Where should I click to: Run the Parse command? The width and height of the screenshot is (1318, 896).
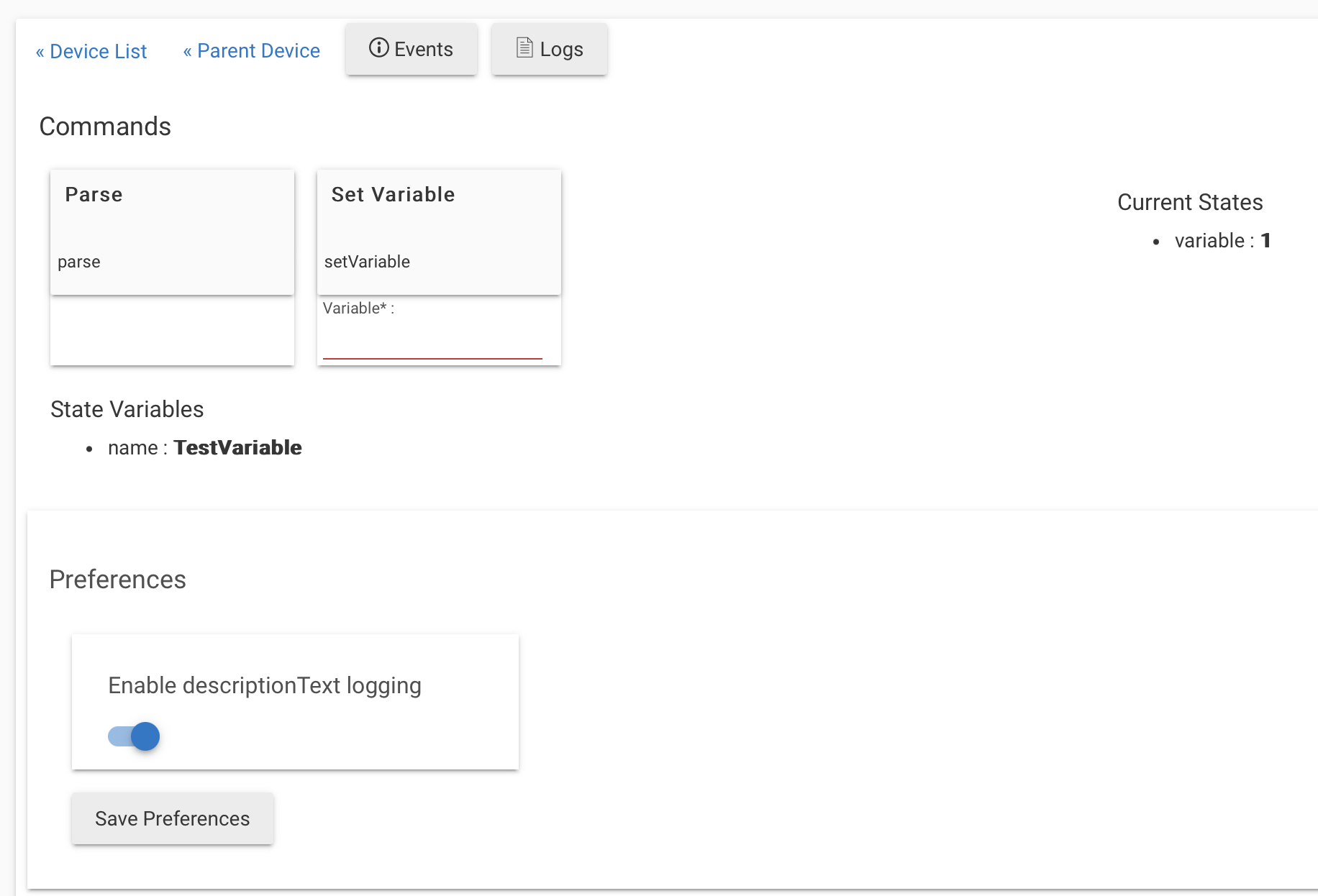[x=172, y=232]
